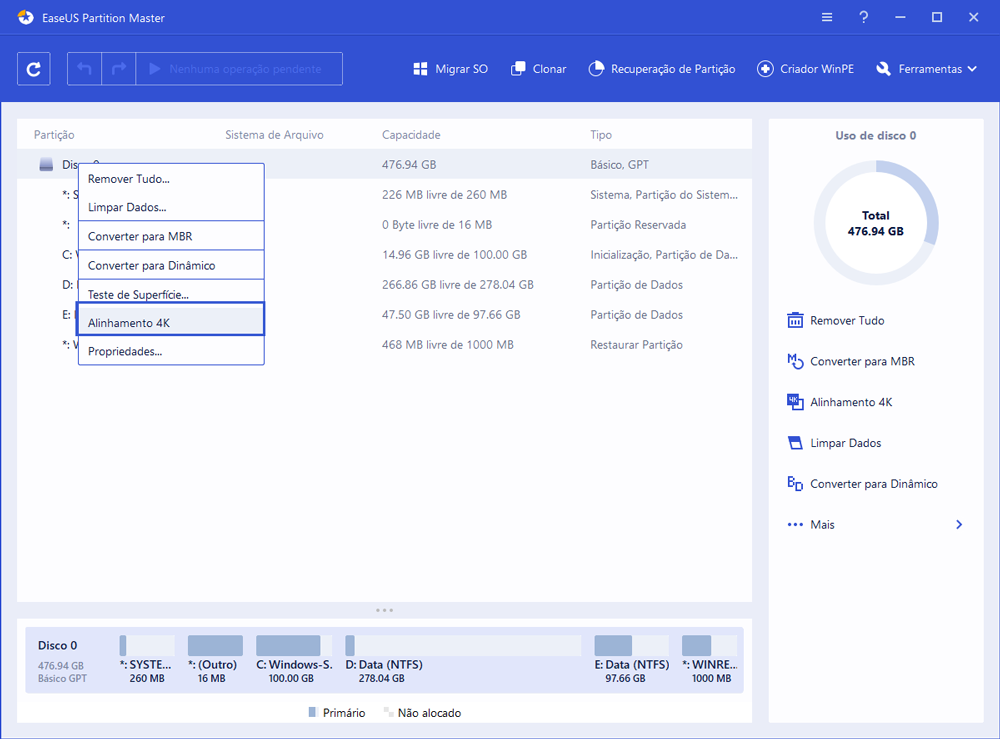This screenshot has height=739, width=1000.
Task: Click the panel splitter three dots handle
Action: coord(385,610)
